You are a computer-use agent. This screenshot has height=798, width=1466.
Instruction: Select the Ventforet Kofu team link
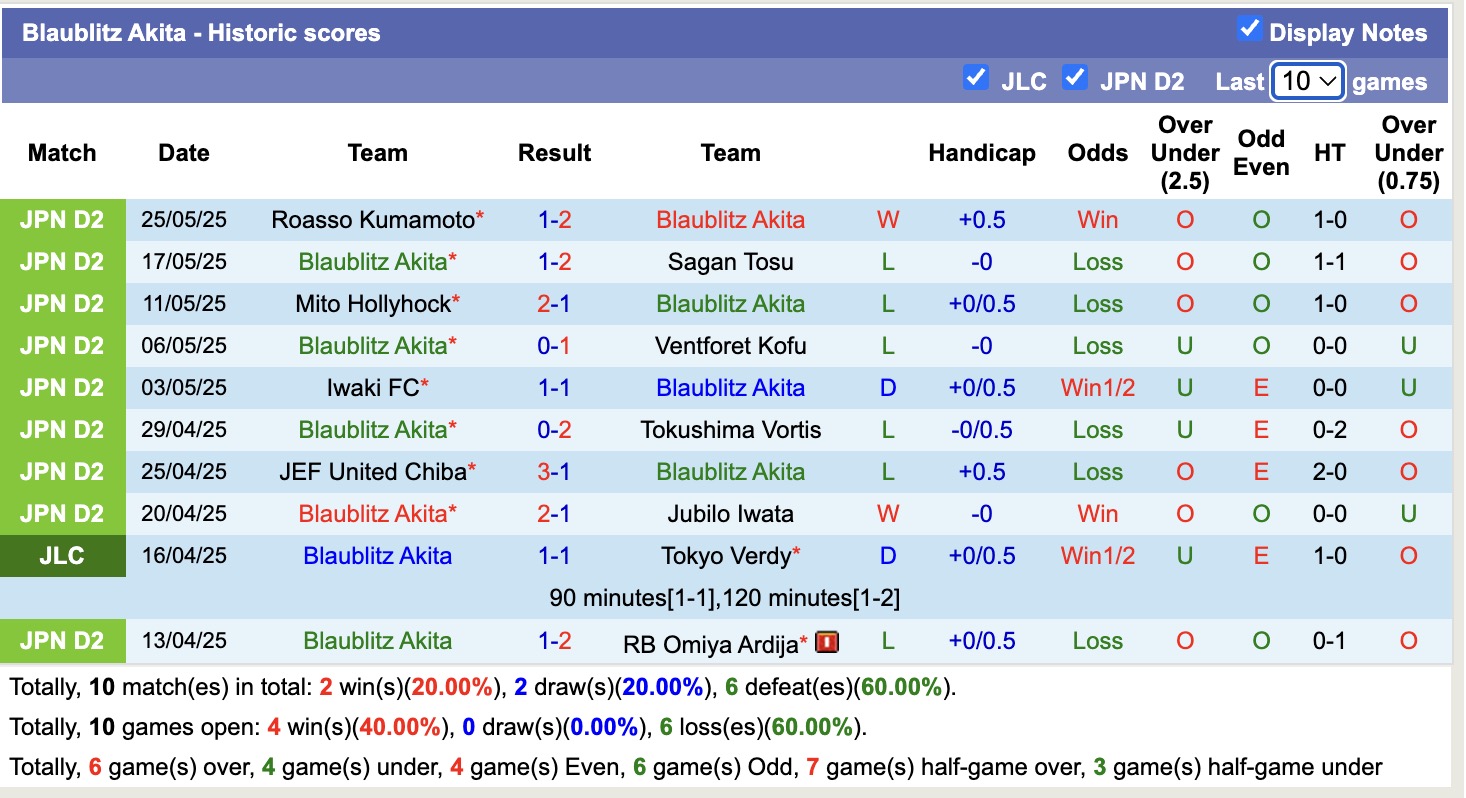coord(730,346)
